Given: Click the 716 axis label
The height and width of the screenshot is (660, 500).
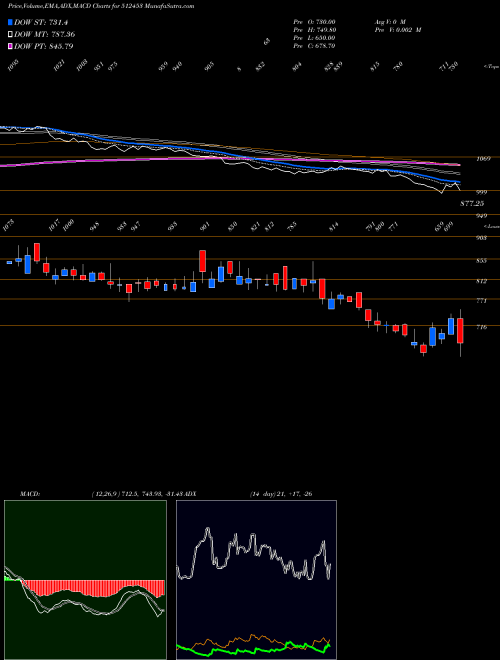Looking at the screenshot, I should 481,327.
